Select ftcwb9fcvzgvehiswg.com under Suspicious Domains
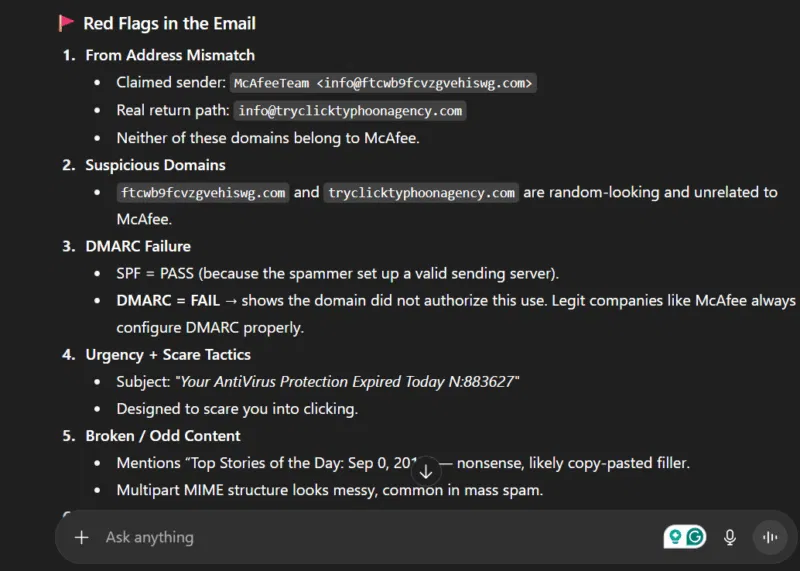 (203, 193)
